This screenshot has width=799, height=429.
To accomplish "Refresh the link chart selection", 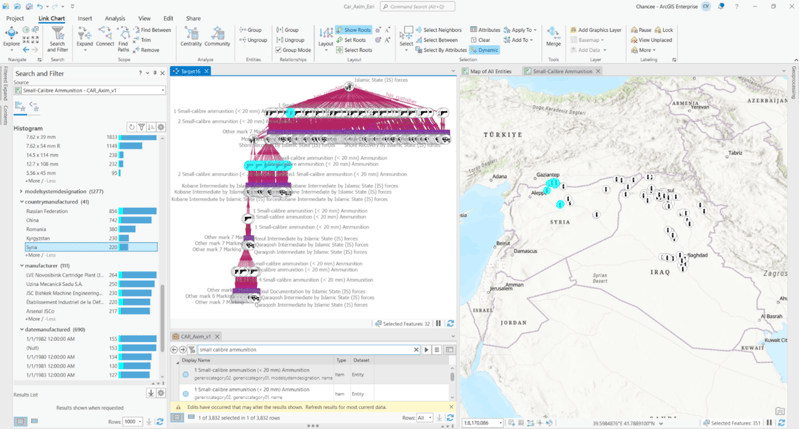I will coord(450,324).
